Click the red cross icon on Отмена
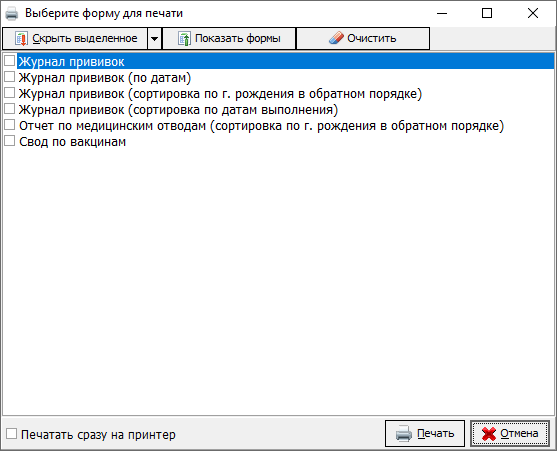This screenshot has height=451, width=557. pos(489,434)
